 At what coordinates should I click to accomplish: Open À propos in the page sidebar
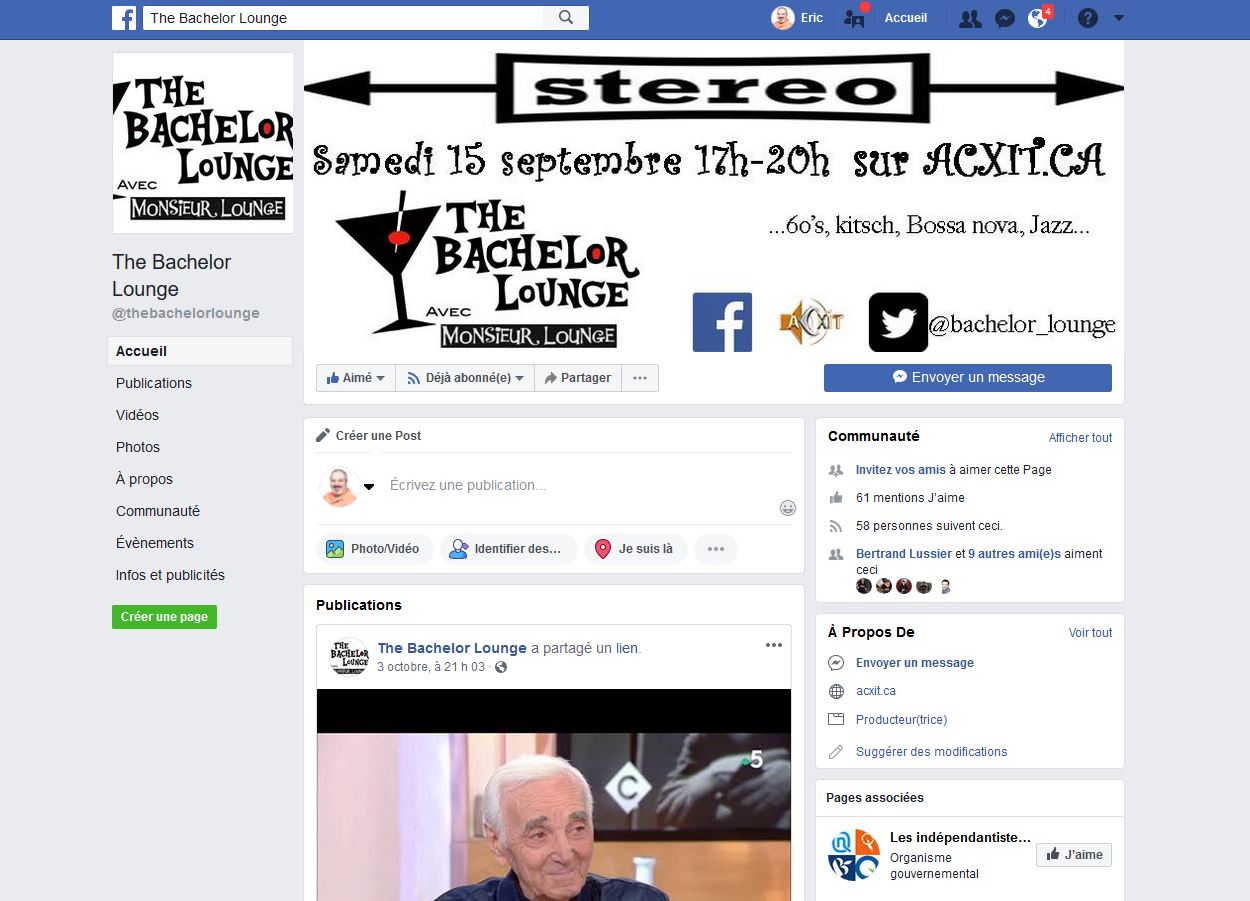click(144, 479)
